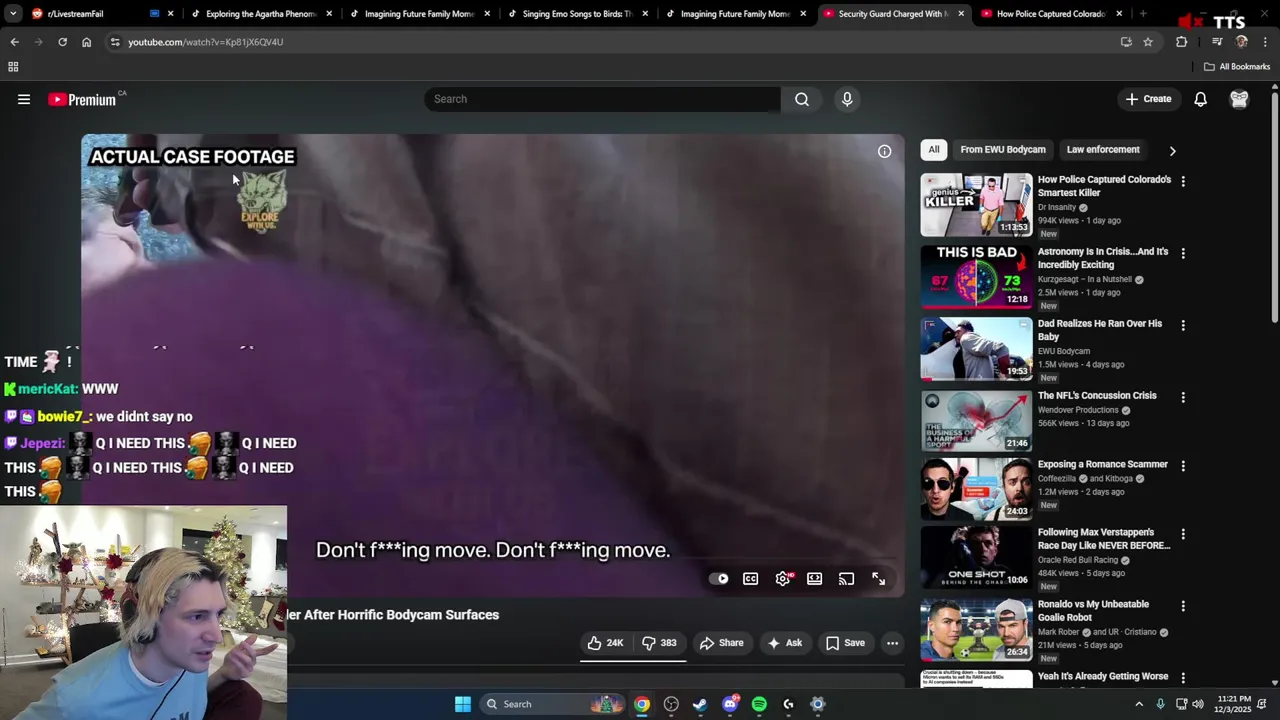This screenshot has width=1280, height=720.
Task: Show video info card icon
Action: tap(884, 151)
